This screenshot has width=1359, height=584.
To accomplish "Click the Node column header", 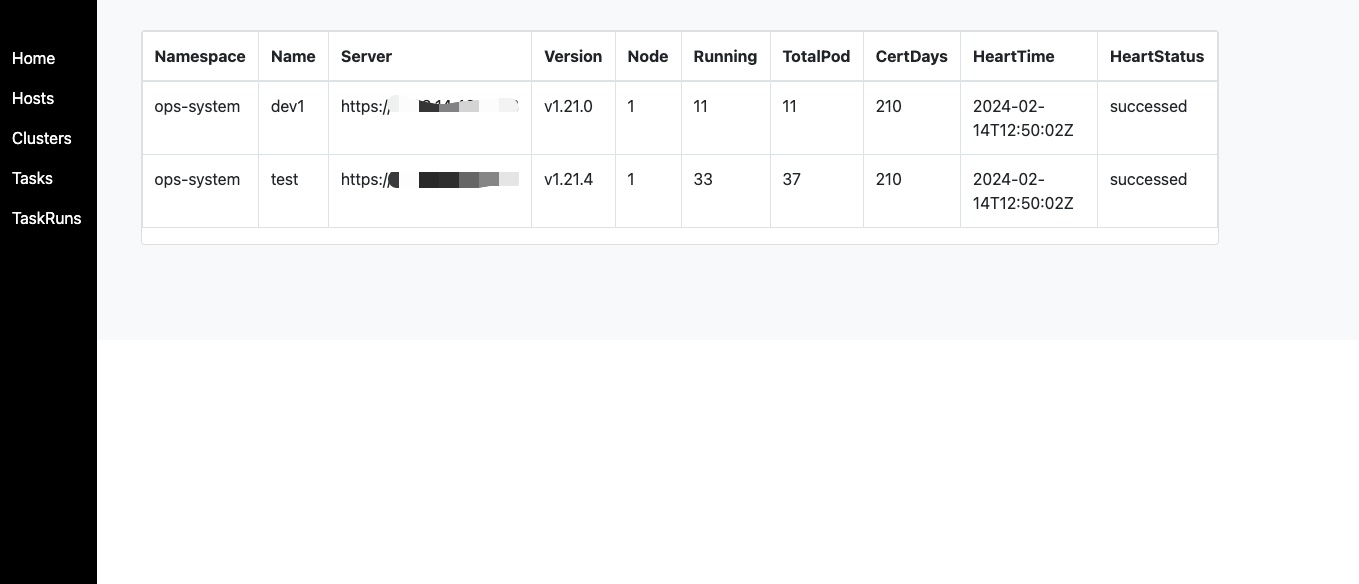I will [647, 56].
